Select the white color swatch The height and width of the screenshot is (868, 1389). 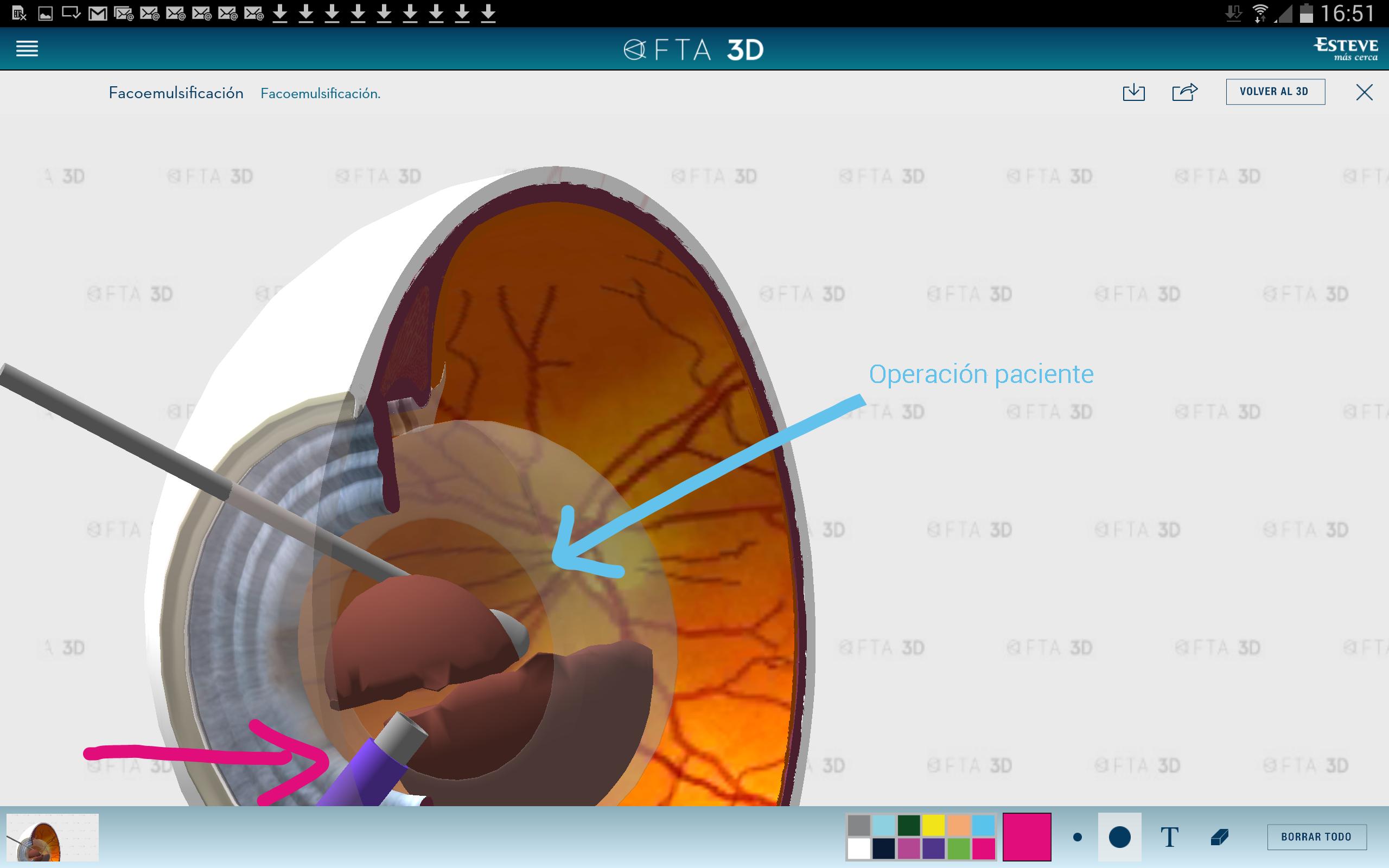[859, 848]
